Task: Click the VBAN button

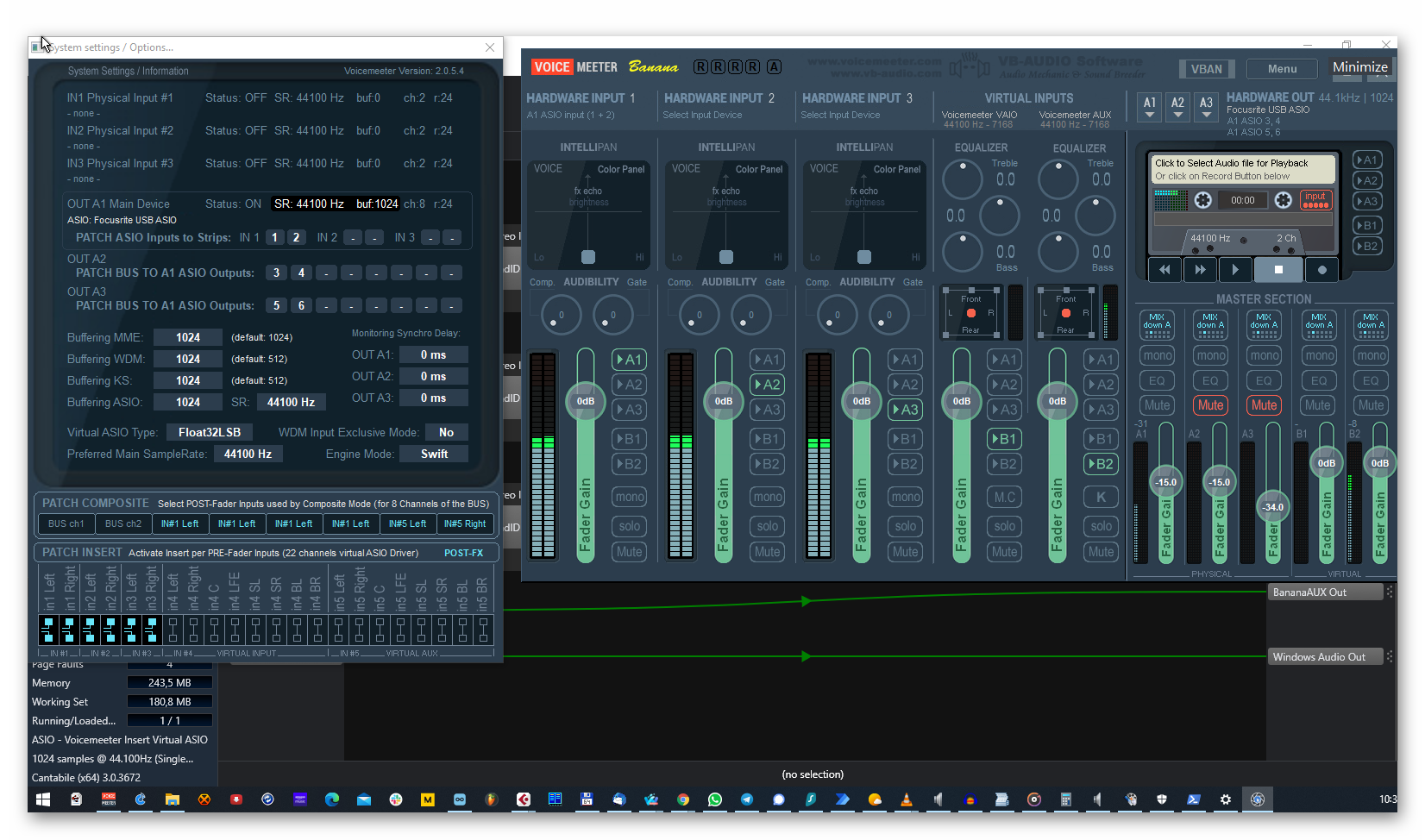Action: 1206,69
